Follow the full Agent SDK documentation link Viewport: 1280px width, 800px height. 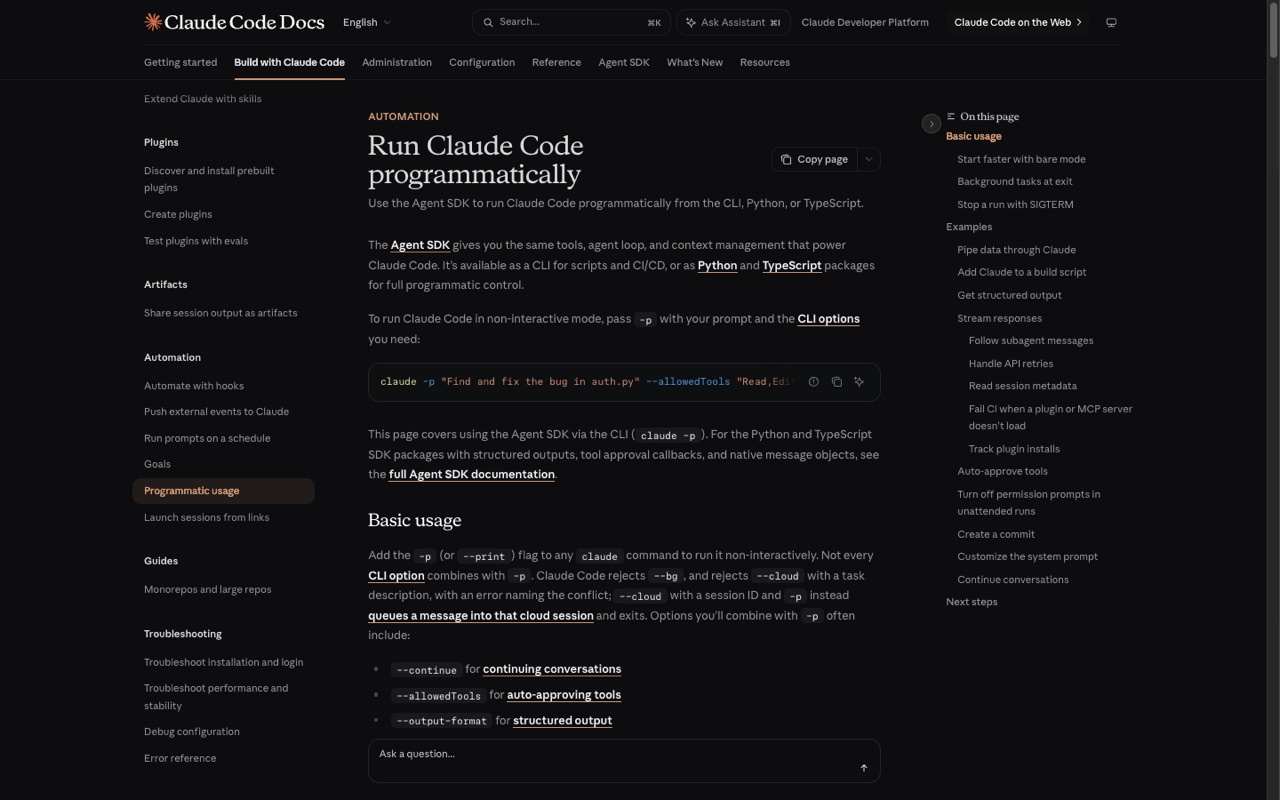471,474
